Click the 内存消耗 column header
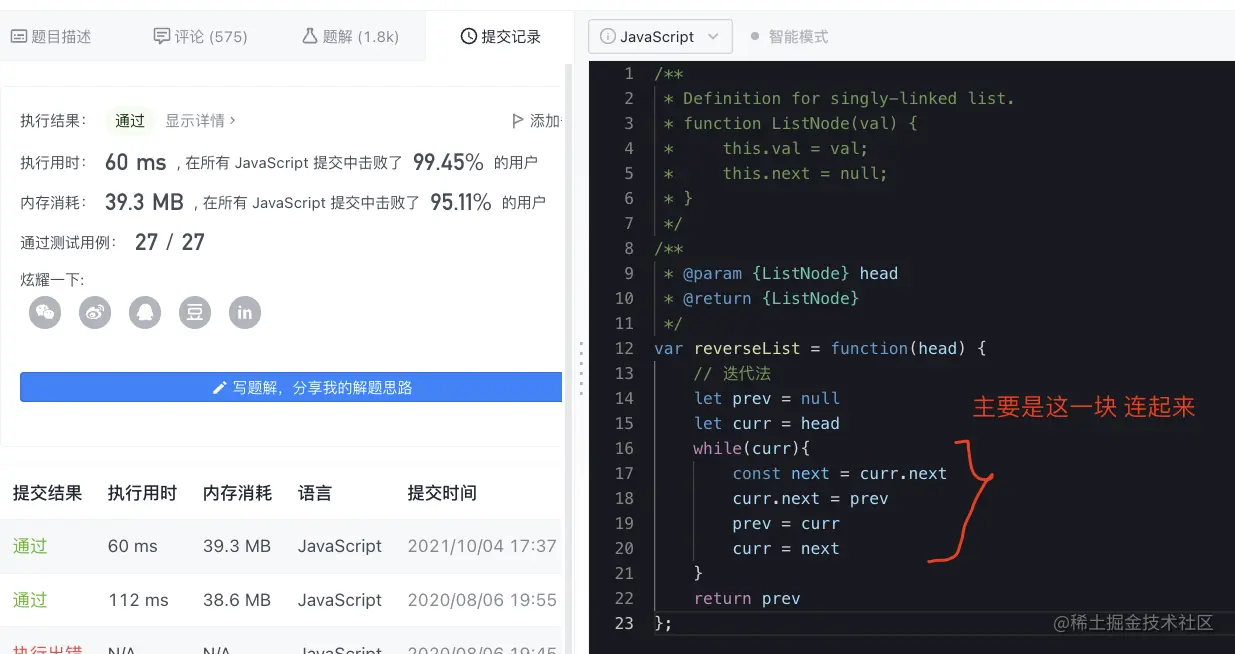This screenshot has width=1235, height=654. point(237,493)
